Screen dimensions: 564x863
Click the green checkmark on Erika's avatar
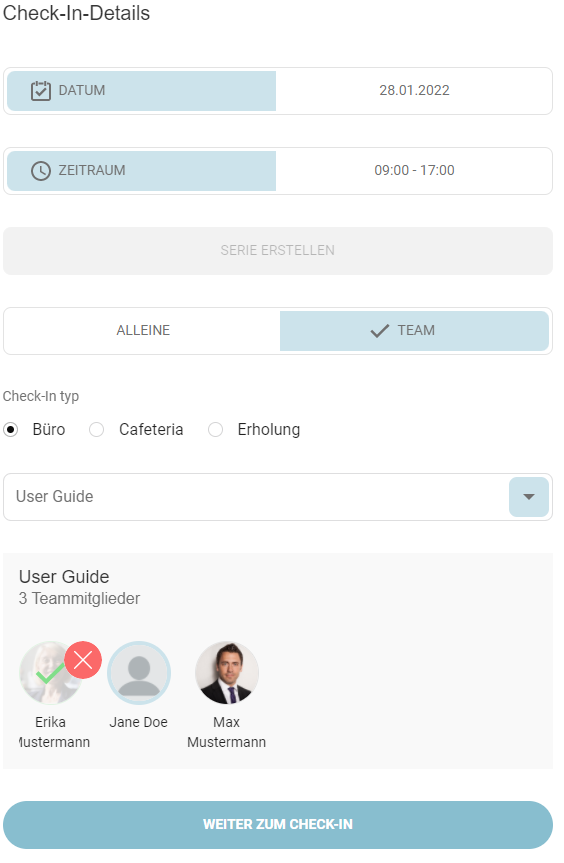pos(50,673)
